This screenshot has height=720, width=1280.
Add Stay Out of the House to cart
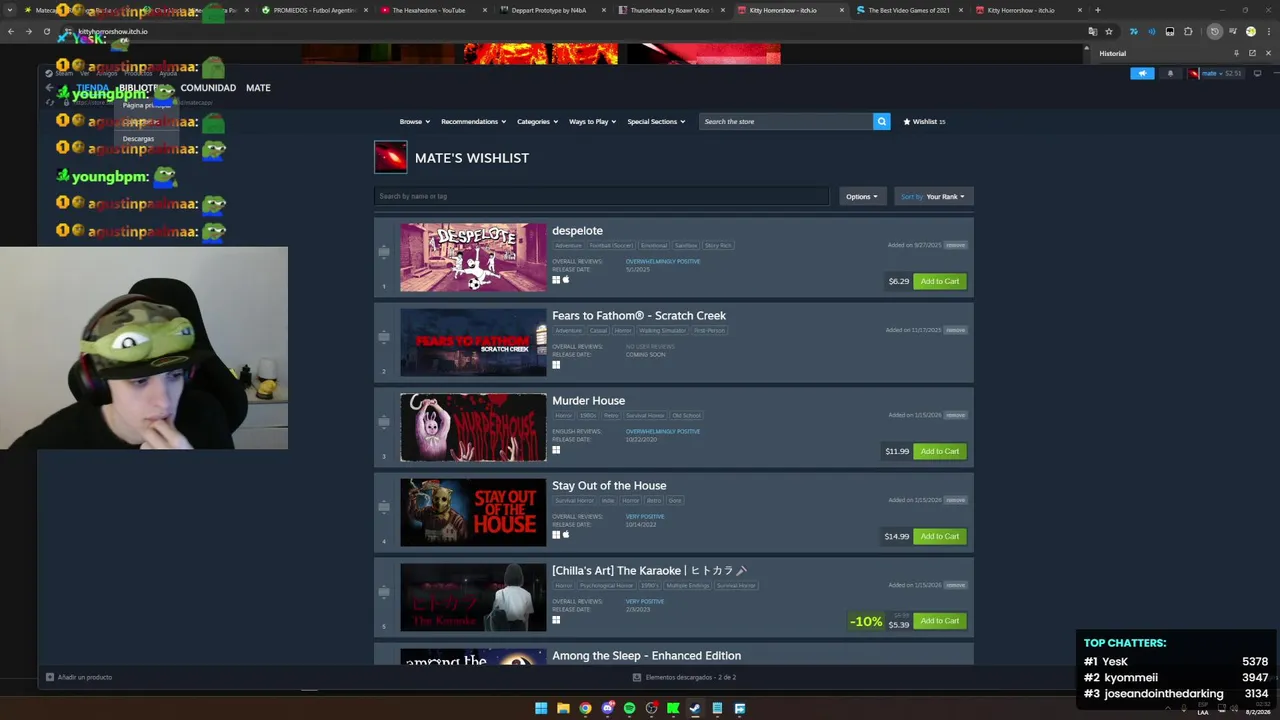tap(940, 536)
